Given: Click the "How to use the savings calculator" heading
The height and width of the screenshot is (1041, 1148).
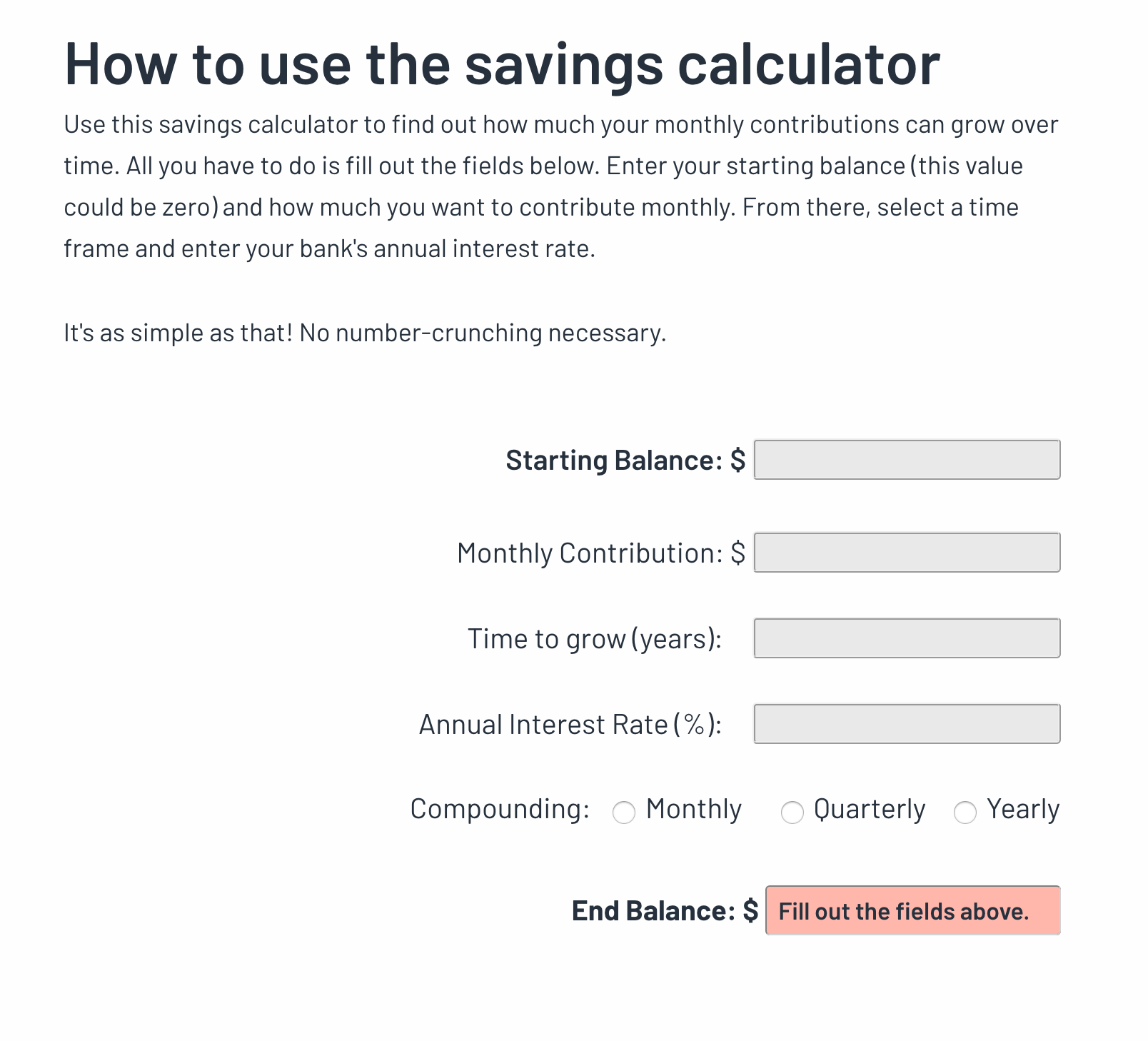Looking at the screenshot, I should [x=502, y=64].
